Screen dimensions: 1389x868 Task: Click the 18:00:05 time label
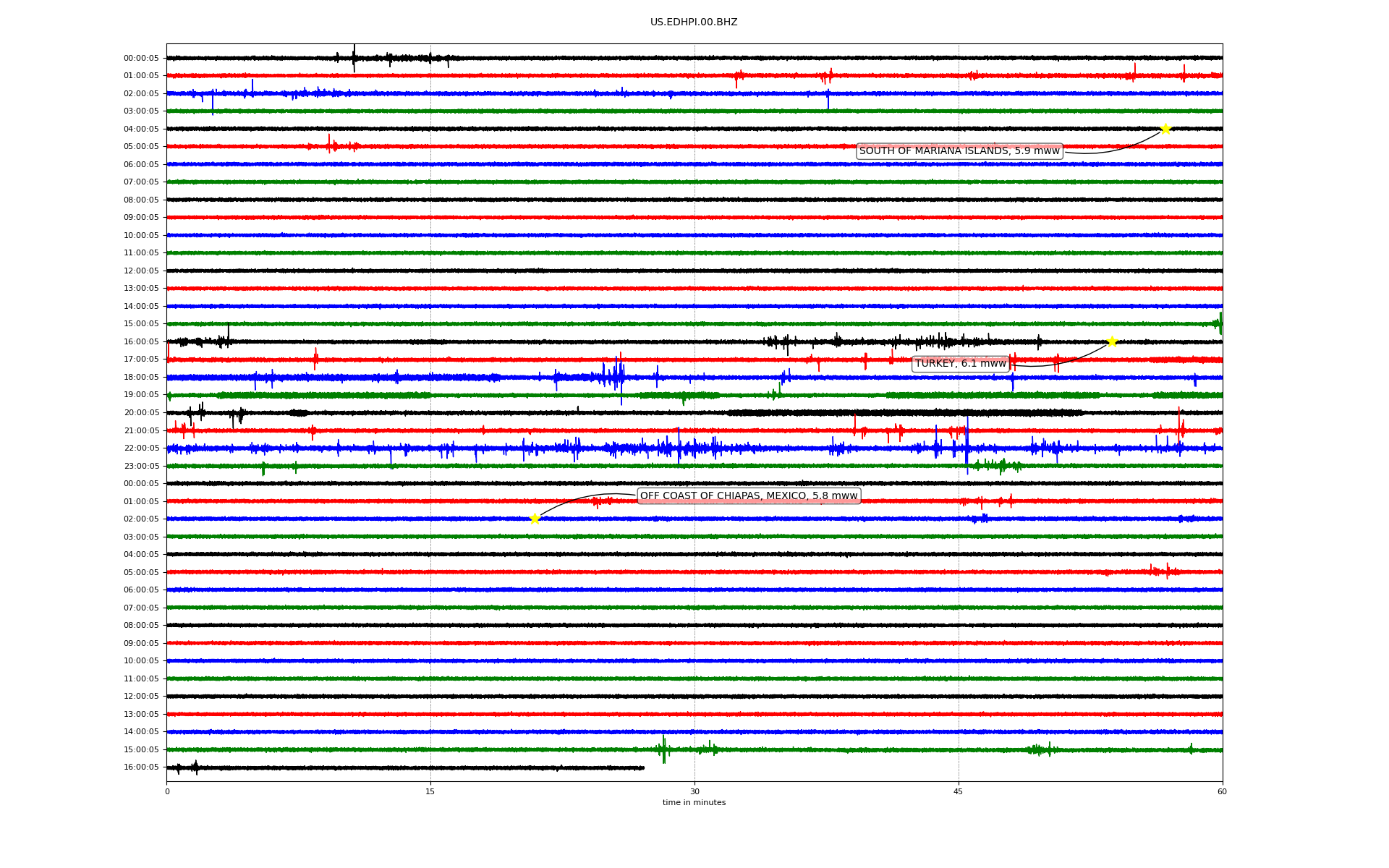141,378
